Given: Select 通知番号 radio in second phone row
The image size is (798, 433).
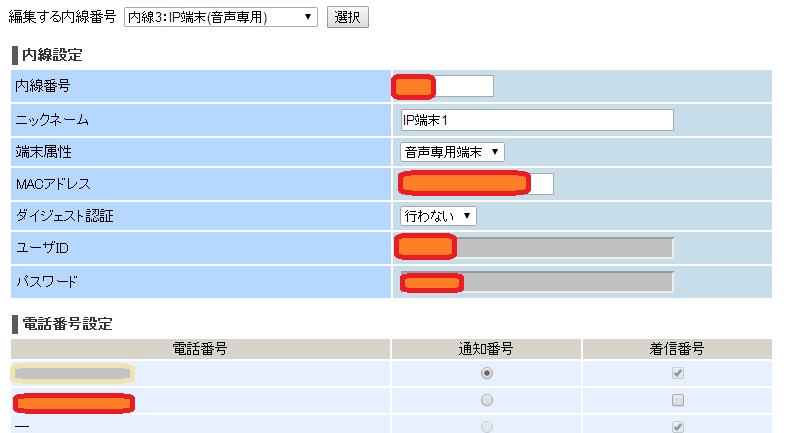Looking at the screenshot, I should [487, 400].
